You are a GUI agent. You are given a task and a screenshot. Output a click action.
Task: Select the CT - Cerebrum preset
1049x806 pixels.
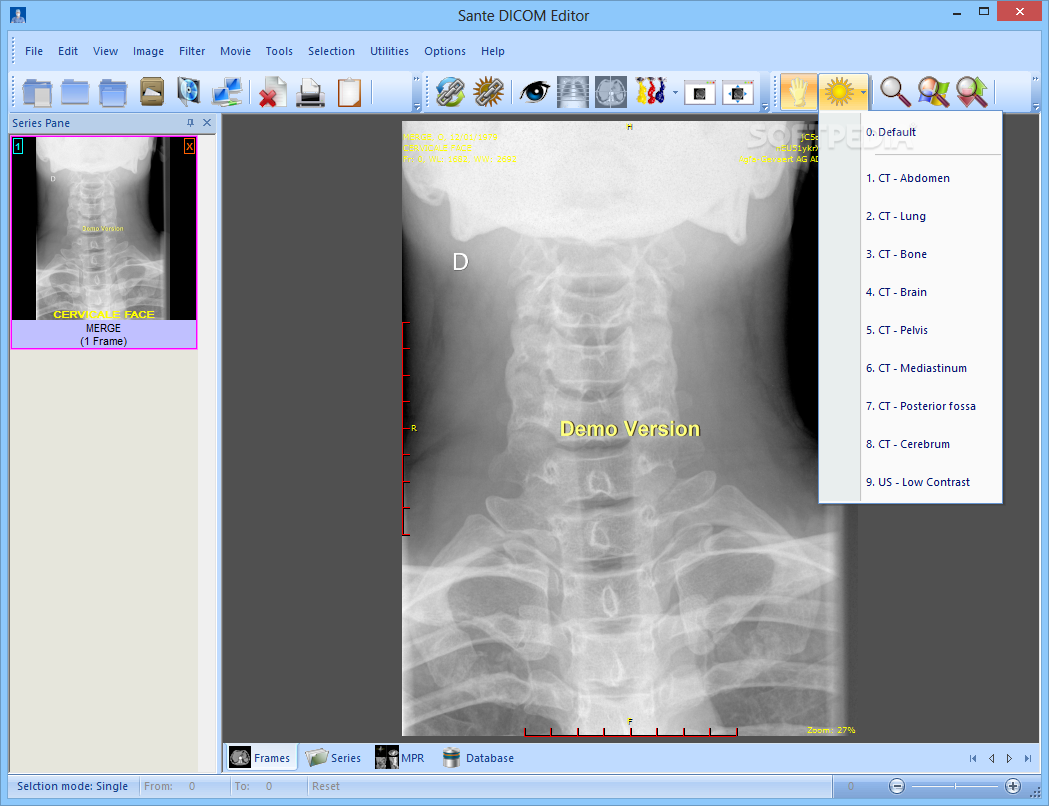911,444
